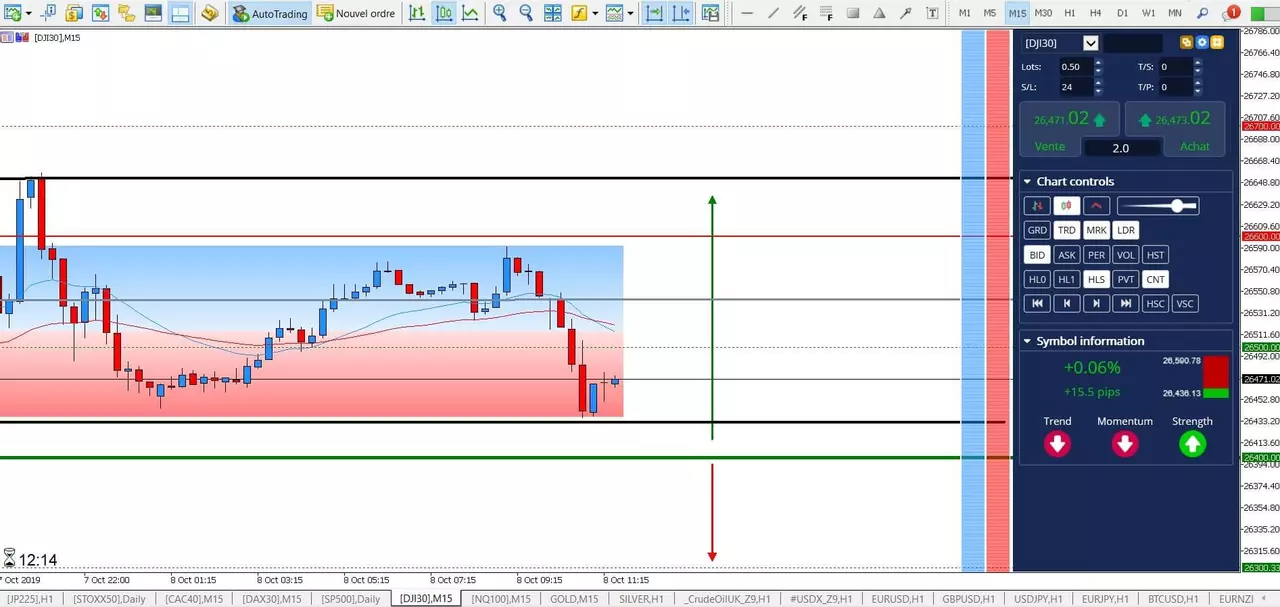Open the chart templates dropdown arrow

click(632, 14)
